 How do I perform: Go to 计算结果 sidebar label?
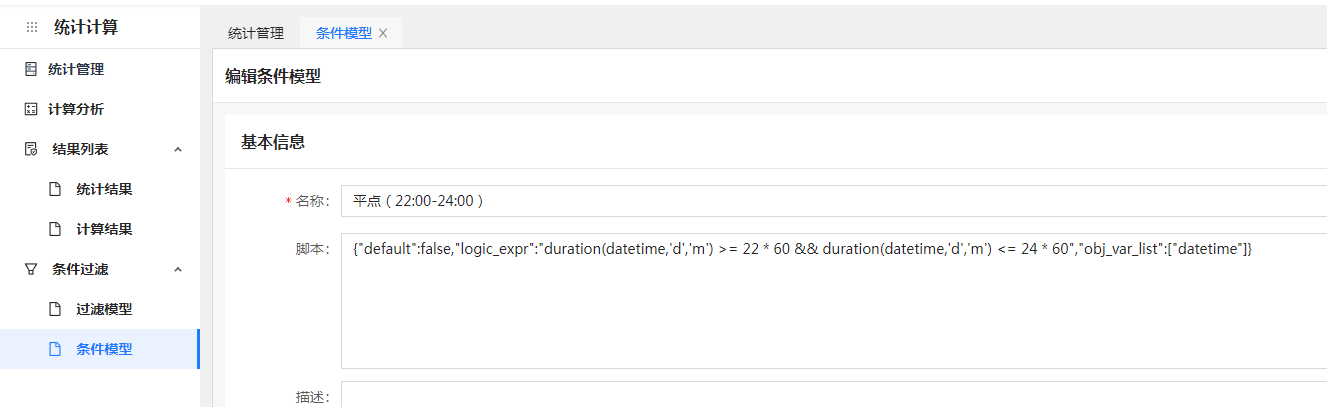pyautogui.click(x=104, y=229)
